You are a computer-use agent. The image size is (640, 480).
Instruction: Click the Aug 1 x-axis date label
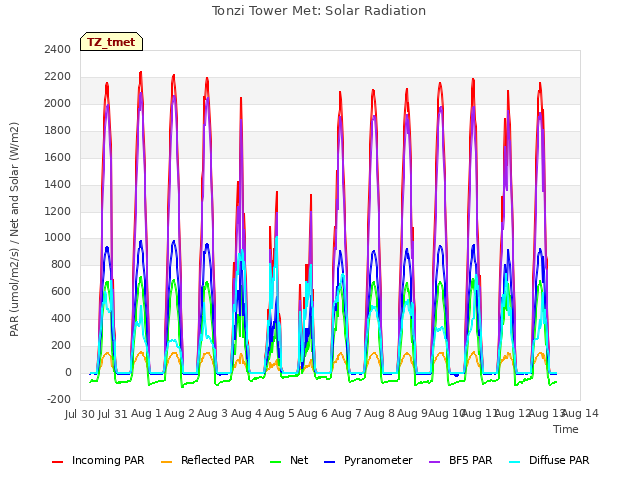[x=146, y=414]
